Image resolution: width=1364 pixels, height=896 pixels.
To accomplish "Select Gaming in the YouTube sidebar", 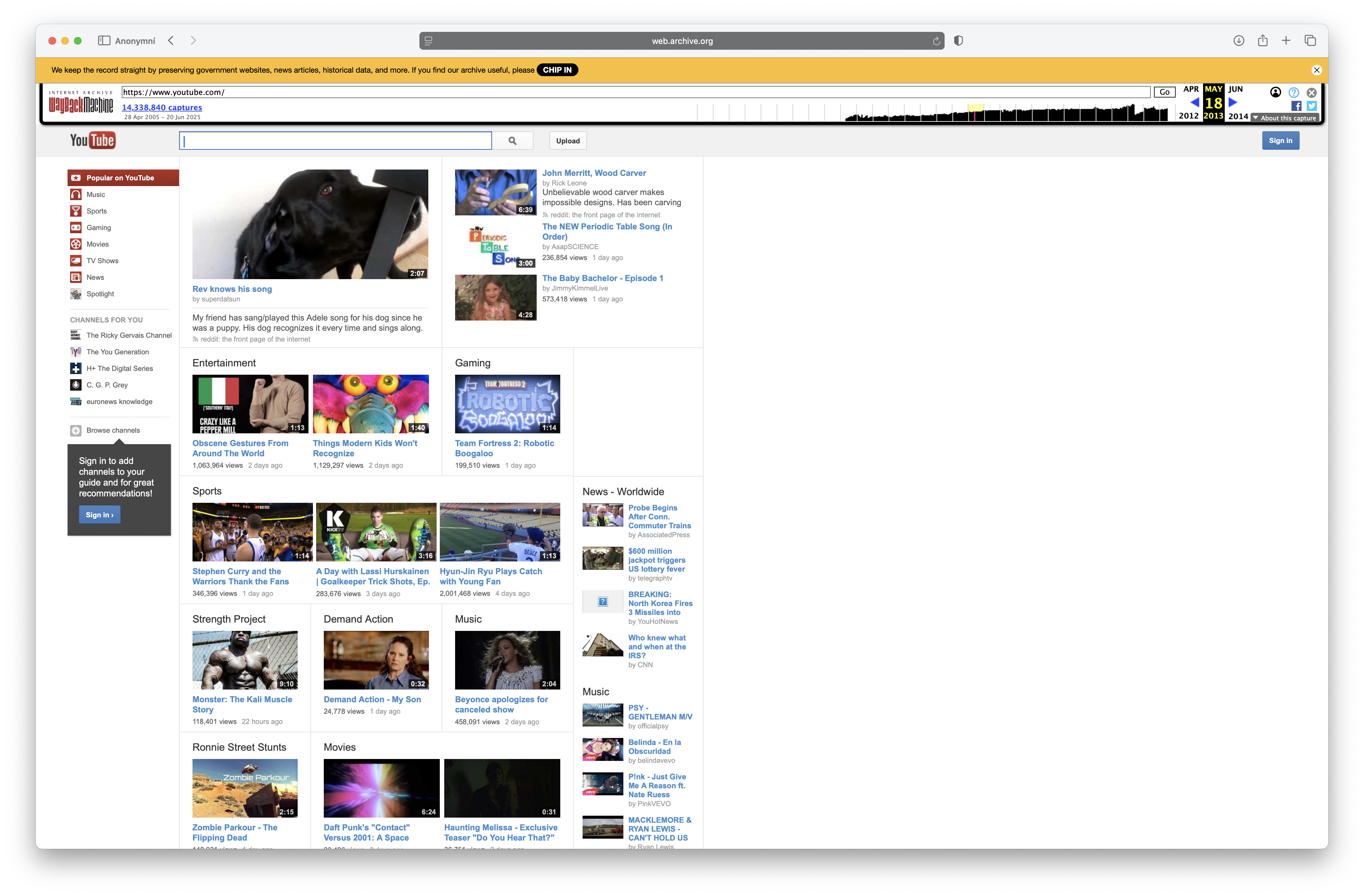I will [x=98, y=228].
